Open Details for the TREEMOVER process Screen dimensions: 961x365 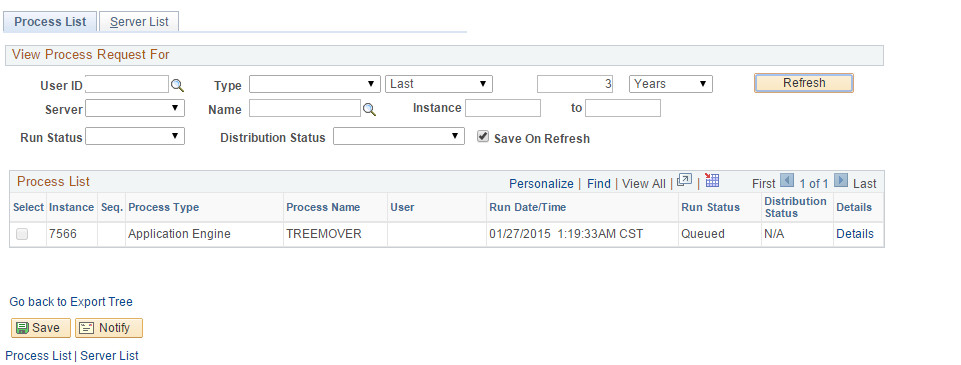tap(855, 233)
